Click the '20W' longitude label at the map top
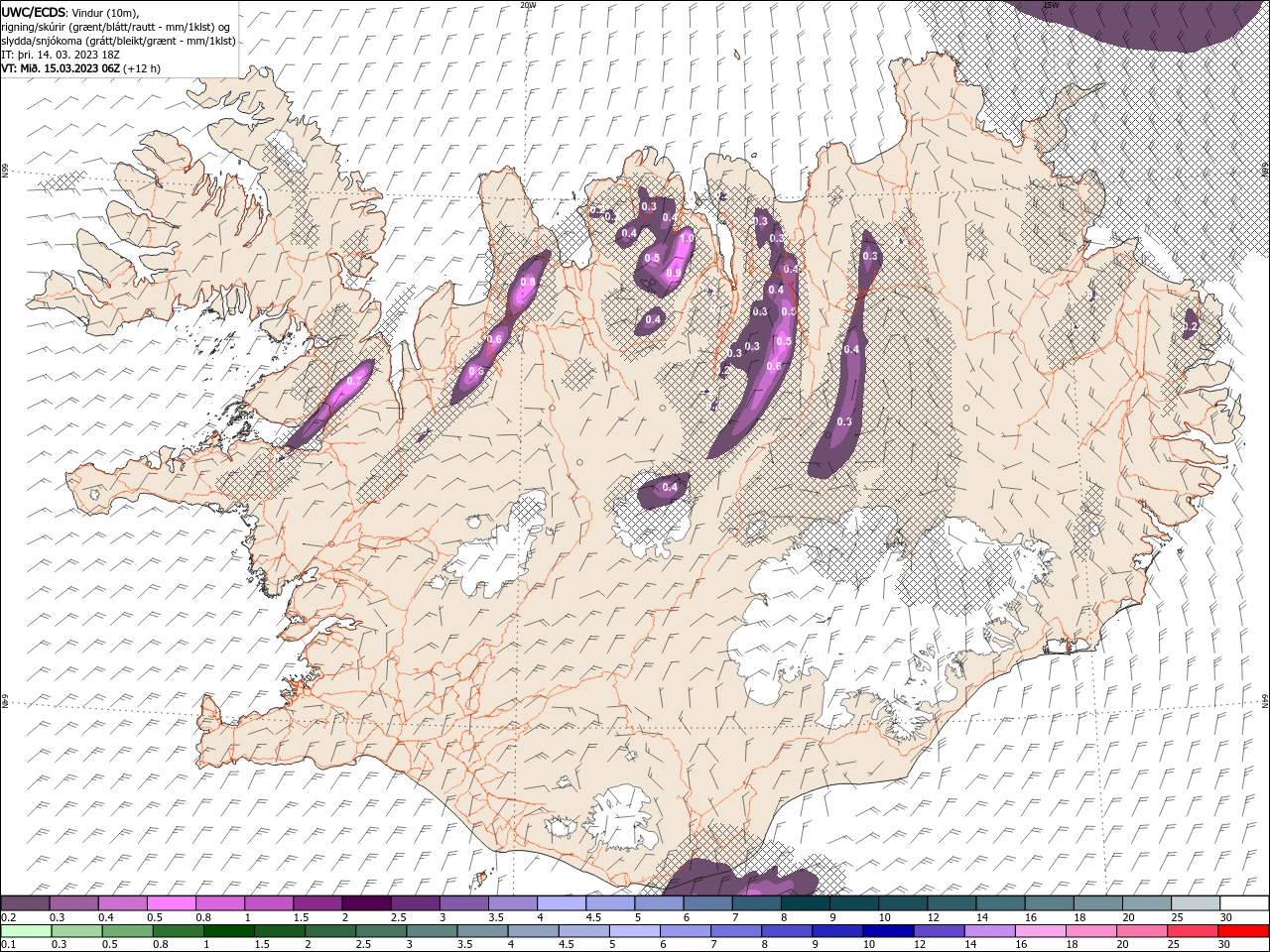 point(528,5)
